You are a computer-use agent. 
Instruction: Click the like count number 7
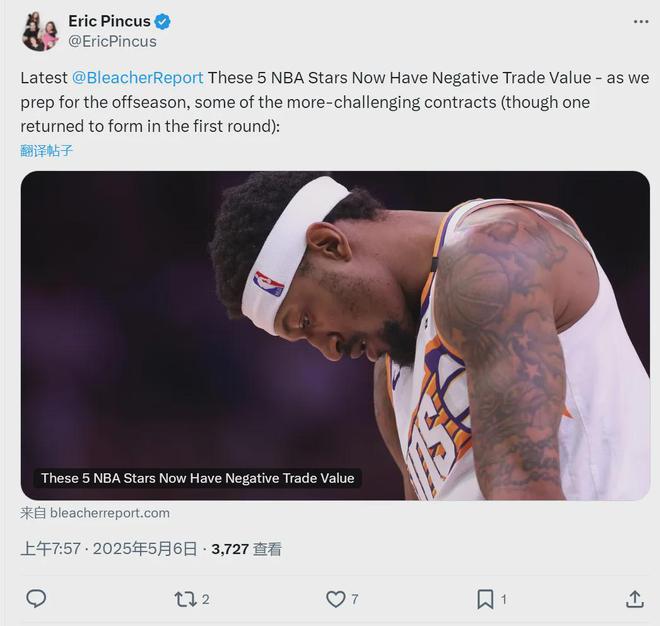tap(355, 599)
